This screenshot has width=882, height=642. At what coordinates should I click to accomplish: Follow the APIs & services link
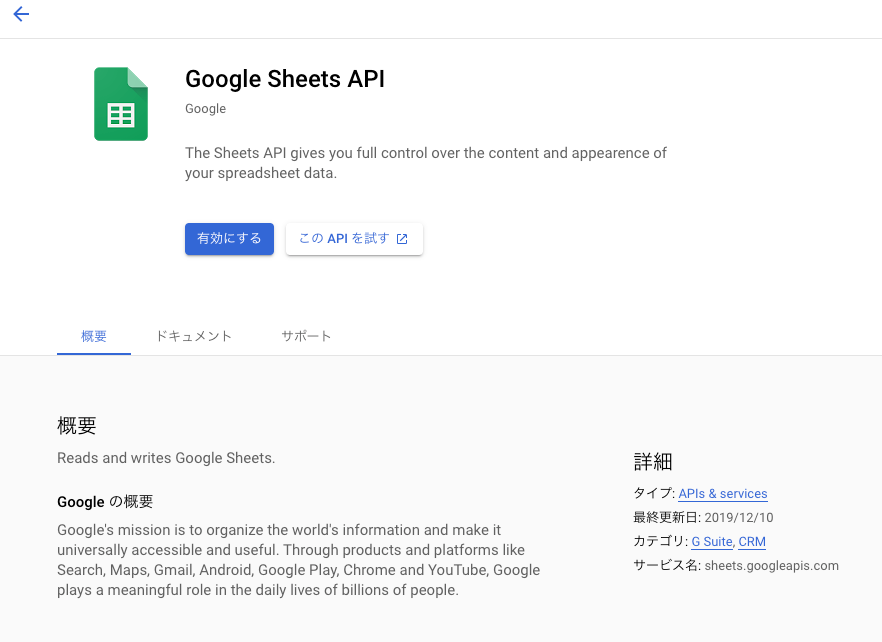723,493
